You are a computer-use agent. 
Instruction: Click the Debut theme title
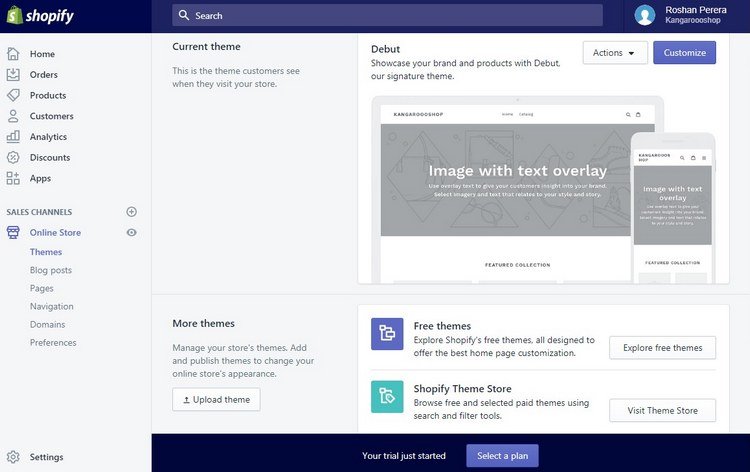click(386, 49)
